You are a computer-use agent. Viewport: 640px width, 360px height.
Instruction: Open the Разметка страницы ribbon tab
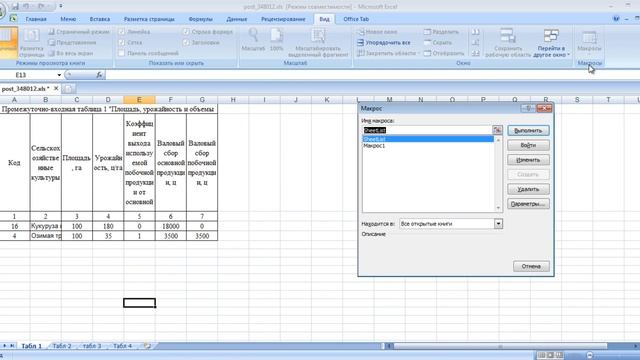(x=149, y=19)
